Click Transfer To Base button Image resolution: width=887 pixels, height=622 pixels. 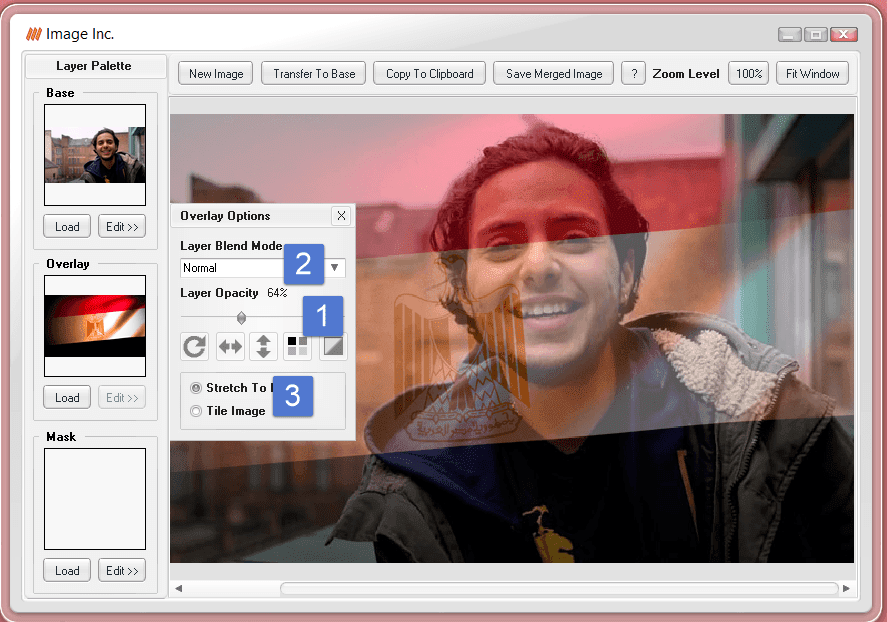313,74
